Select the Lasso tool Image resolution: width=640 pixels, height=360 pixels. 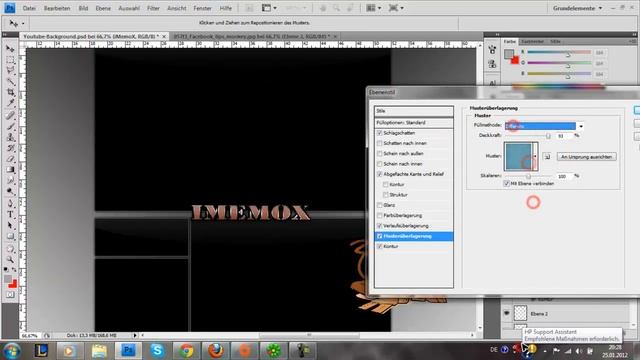[10, 71]
